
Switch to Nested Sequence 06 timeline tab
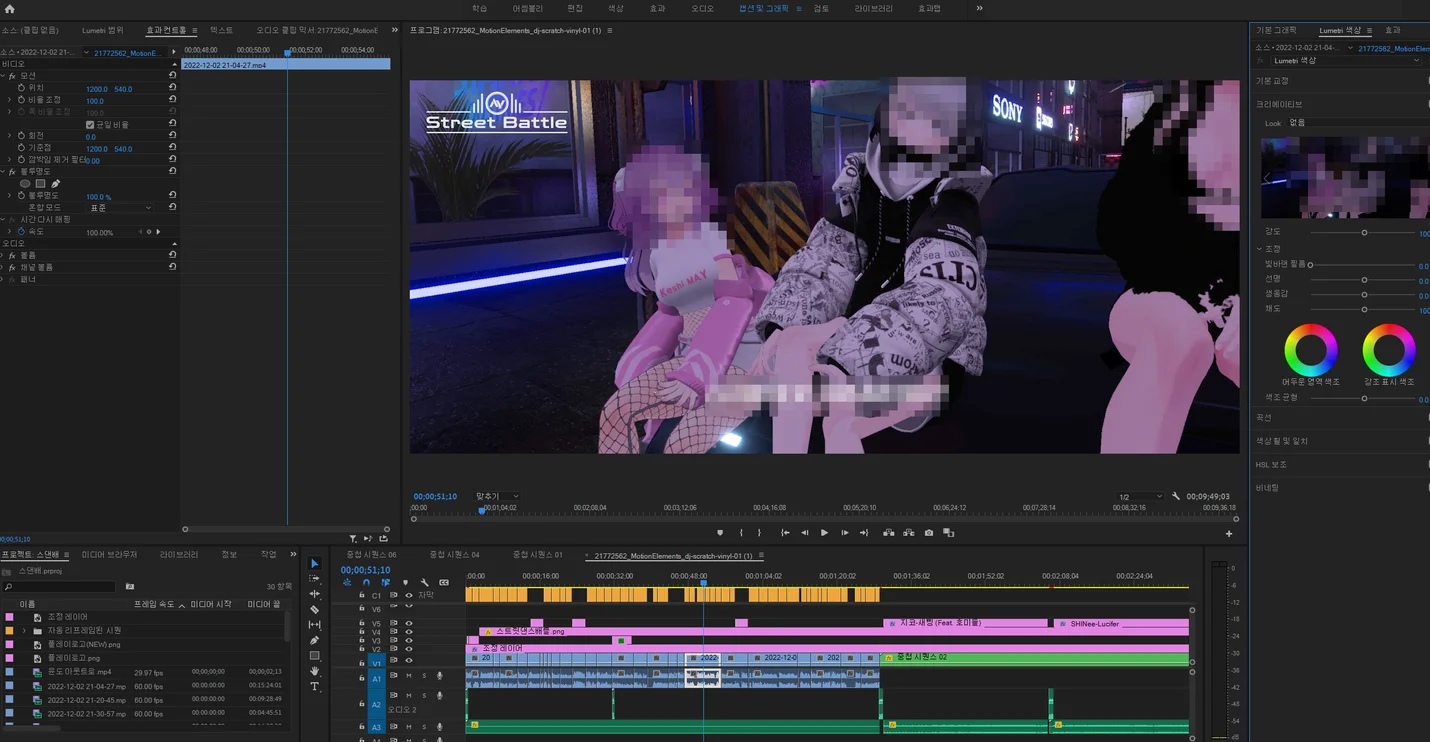point(371,554)
